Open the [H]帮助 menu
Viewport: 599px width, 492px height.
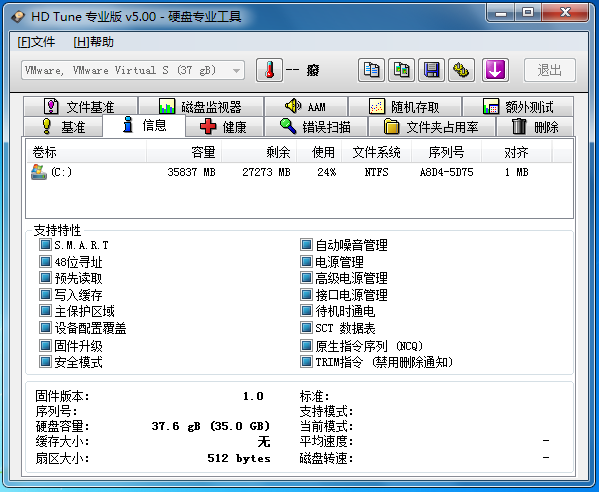pos(94,42)
